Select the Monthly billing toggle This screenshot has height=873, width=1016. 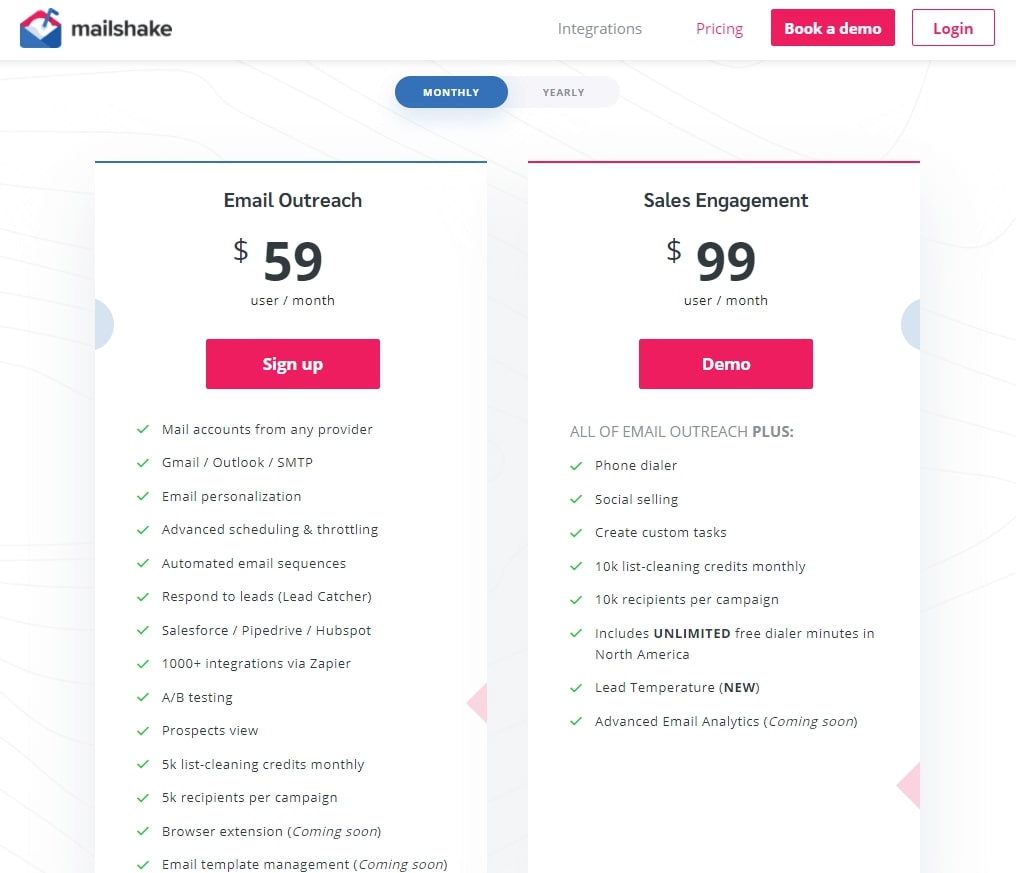click(451, 92)
